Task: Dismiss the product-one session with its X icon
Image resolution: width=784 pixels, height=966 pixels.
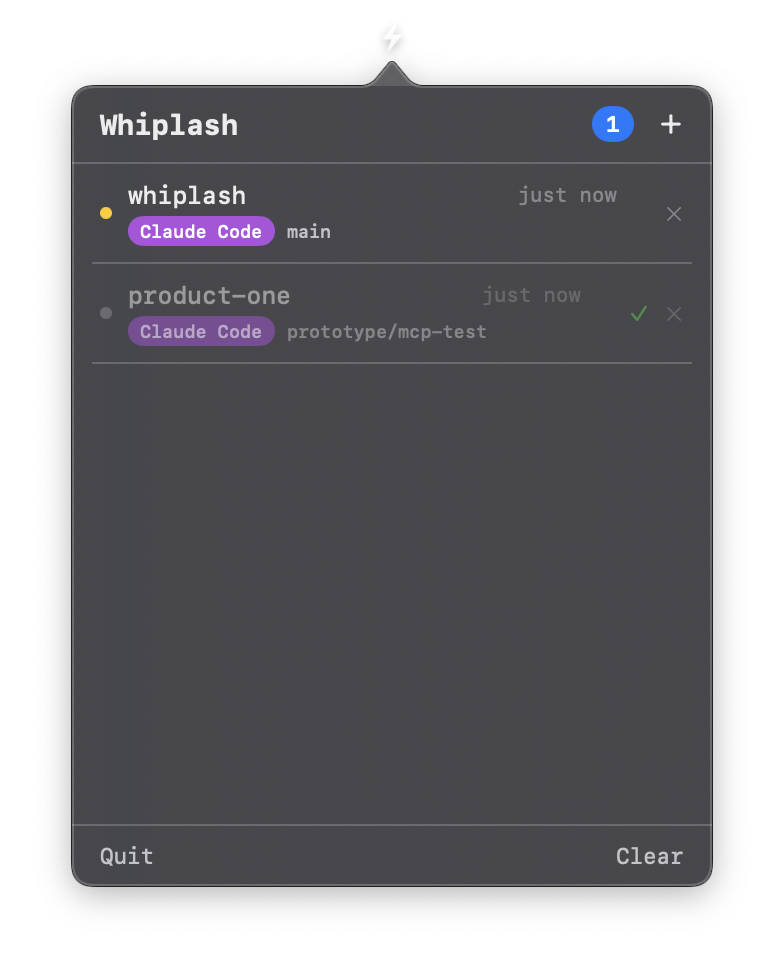Action: pos(673,313)
